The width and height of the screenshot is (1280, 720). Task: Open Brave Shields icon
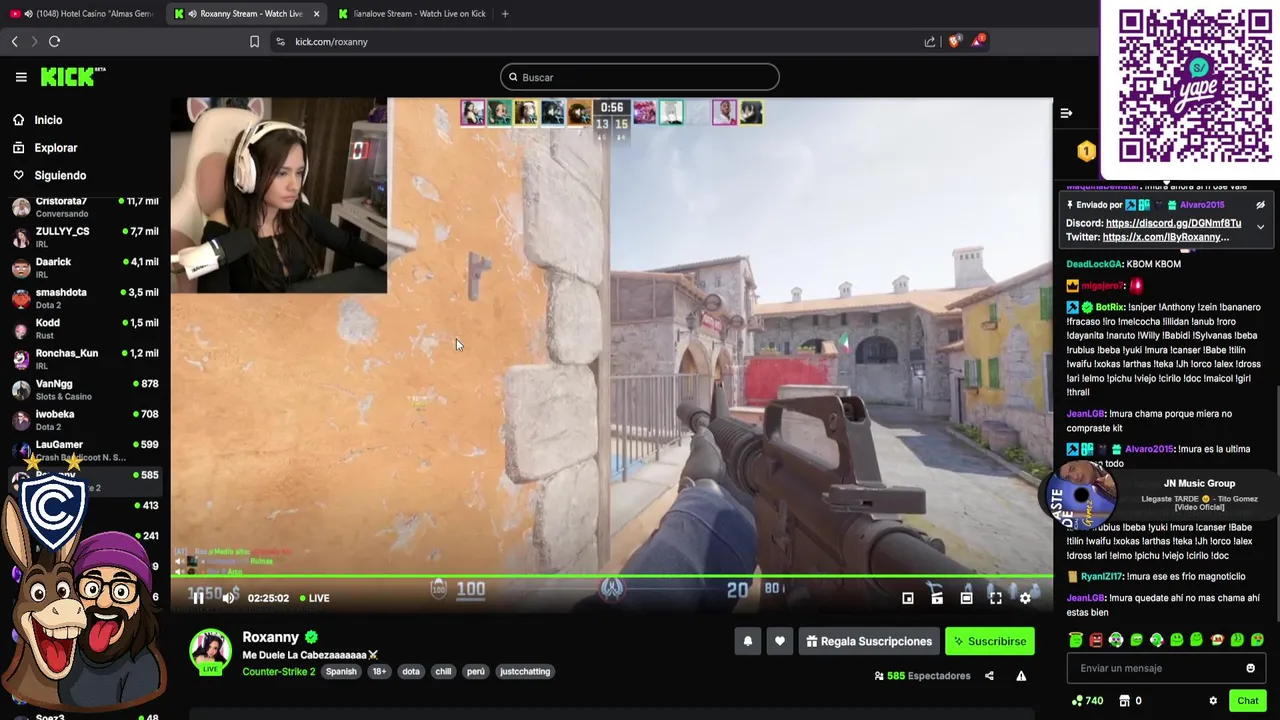click(954, 42)
